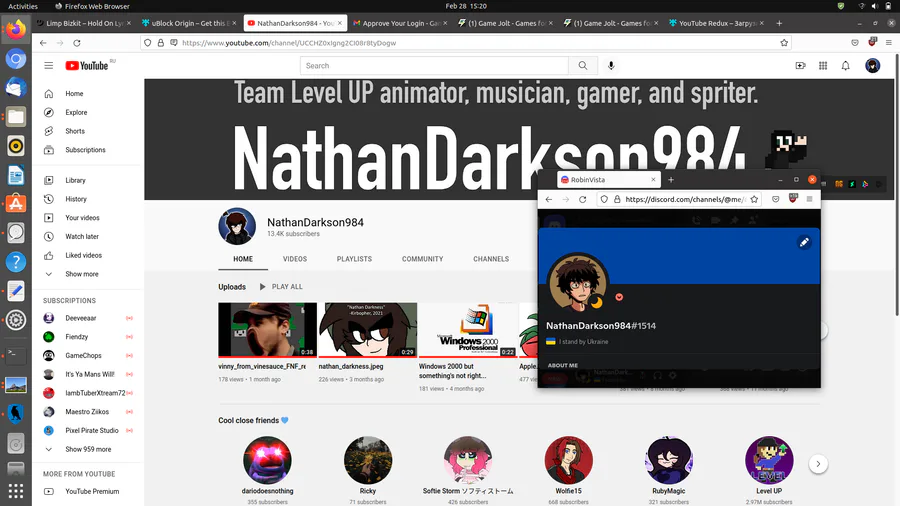This screenshot has width=900, height=506.
Task: Open the create video camera icon
Action: tap(800, 65)
